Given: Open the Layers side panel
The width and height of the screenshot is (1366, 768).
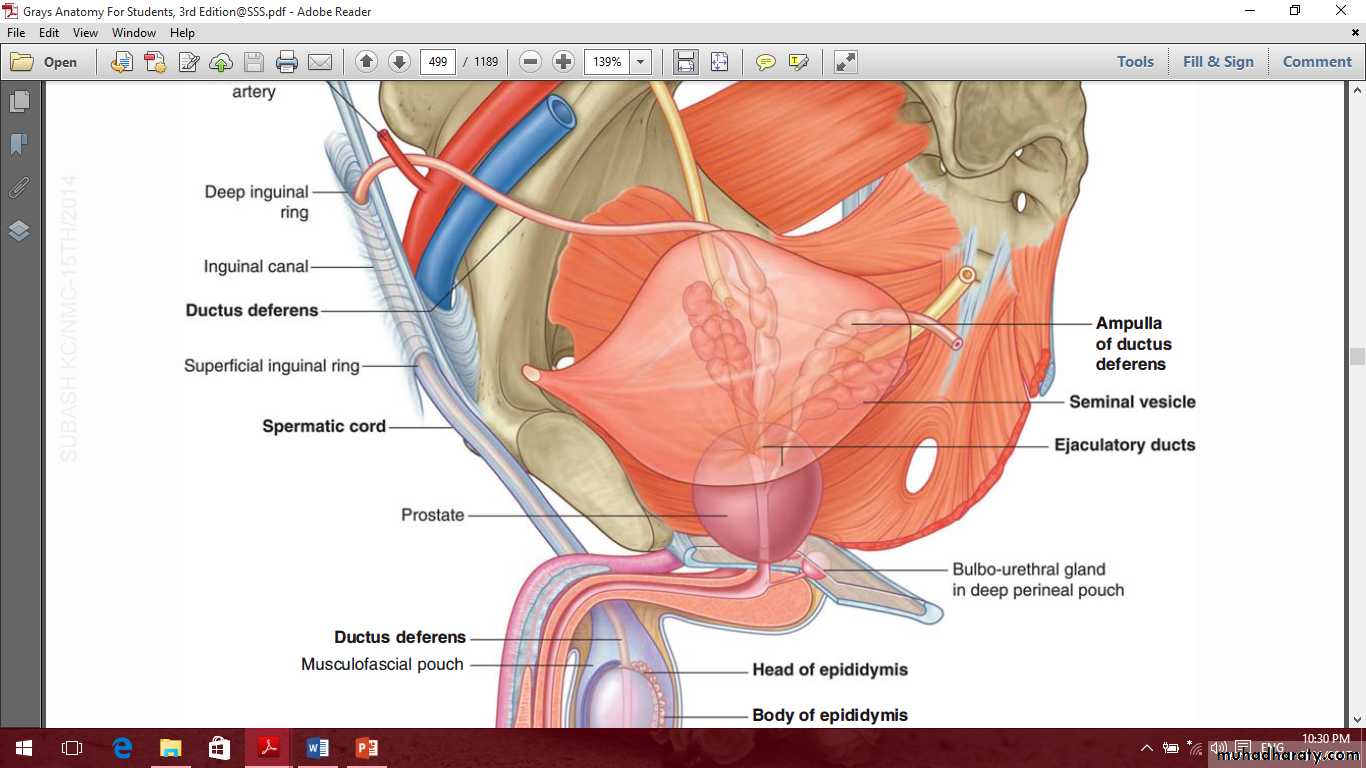Looking at the screenshot, I should click(19, 231).
